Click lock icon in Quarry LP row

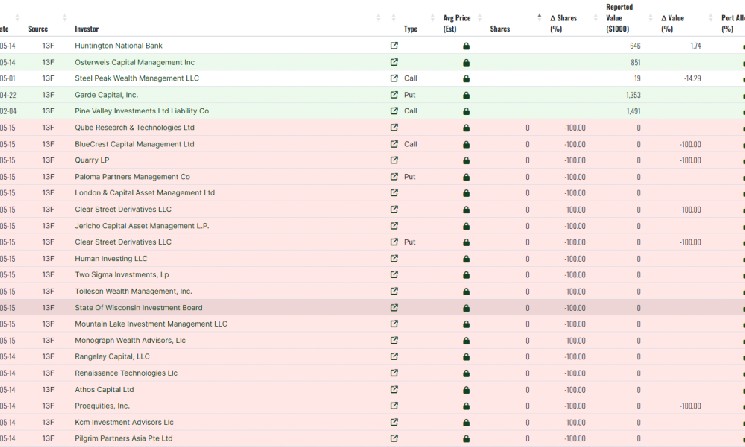tap(467, 161)
